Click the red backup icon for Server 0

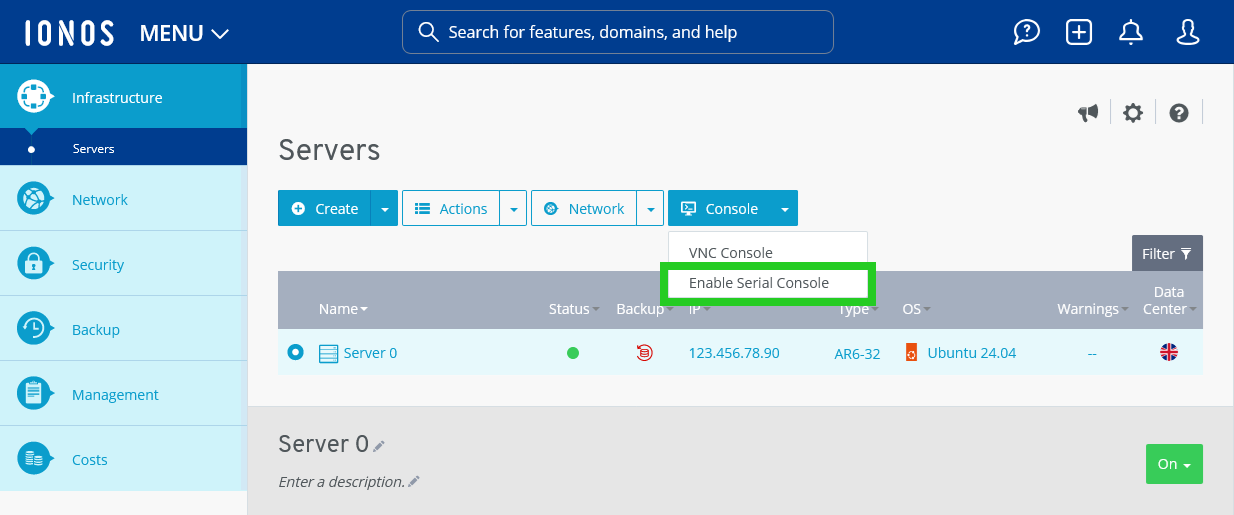(x=645, y=352)
